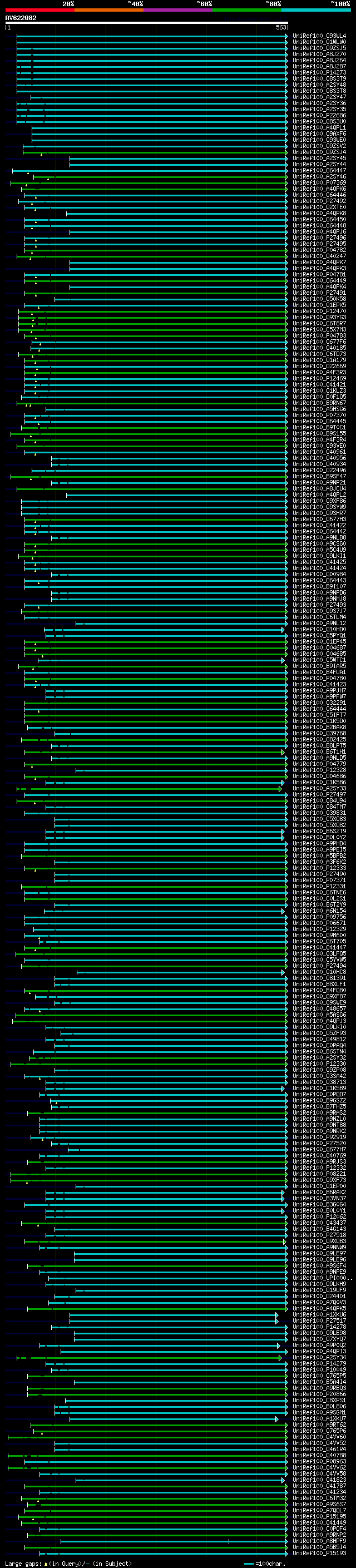Click the cyan ~100% identity legend bar
The height and width of the screenshot is (1568, 356).
point(316,10)
